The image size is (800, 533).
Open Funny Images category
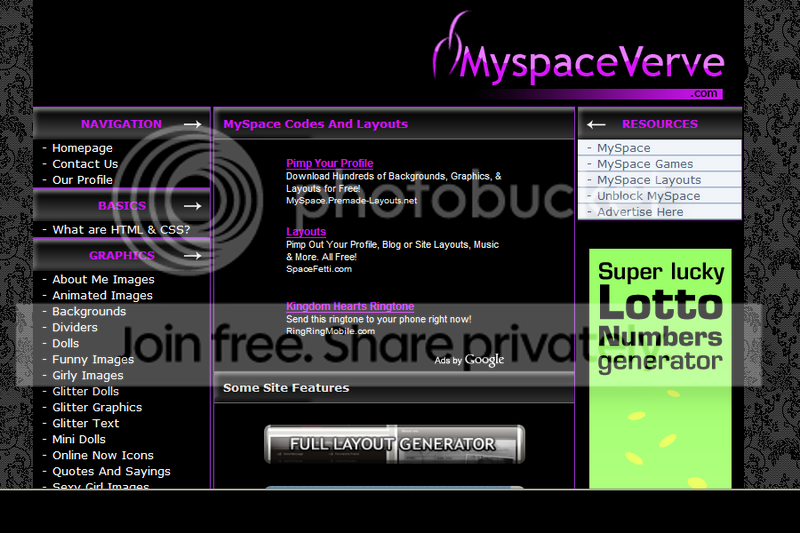coord(93,360)
